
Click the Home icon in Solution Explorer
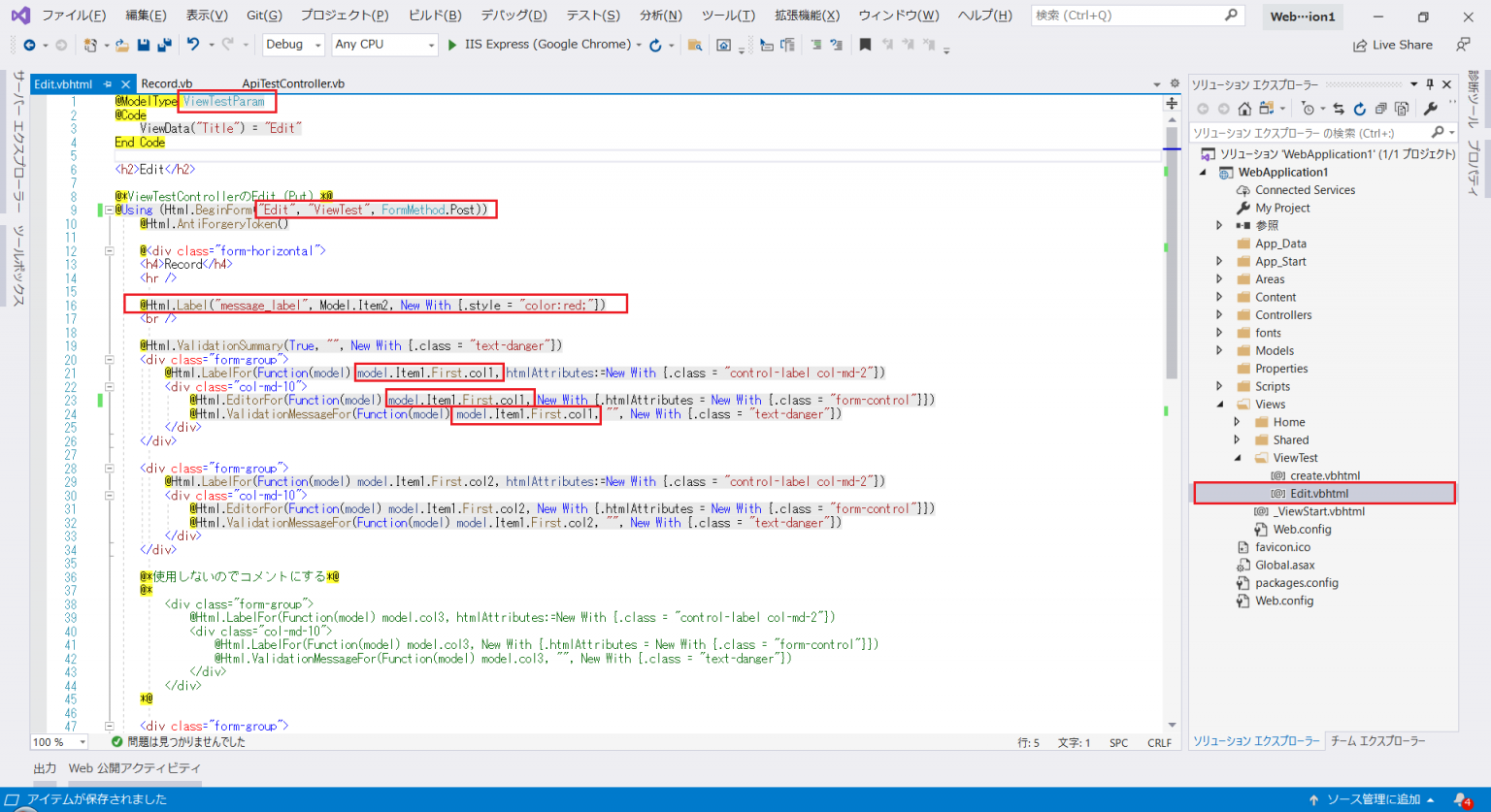(x=1245, y=108)
